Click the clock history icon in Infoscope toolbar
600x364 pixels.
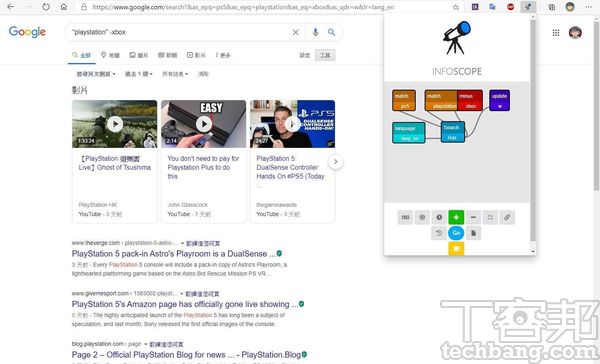[439, 217]
